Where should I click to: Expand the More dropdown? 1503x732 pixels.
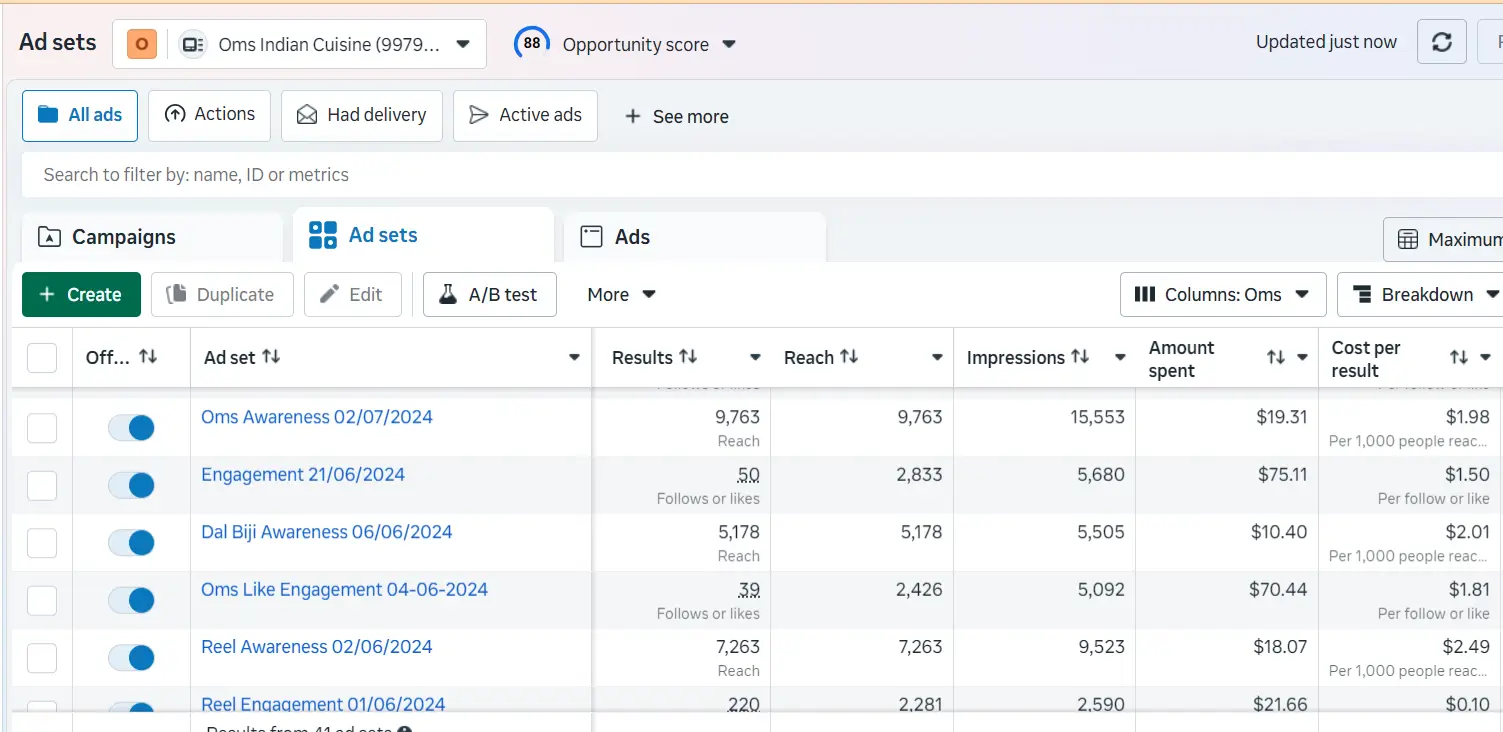619,294
